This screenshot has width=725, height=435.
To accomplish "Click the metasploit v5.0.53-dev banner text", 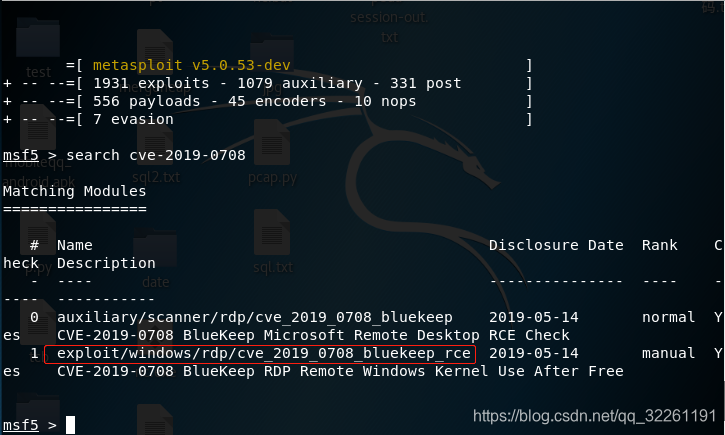I will point(191,65).
